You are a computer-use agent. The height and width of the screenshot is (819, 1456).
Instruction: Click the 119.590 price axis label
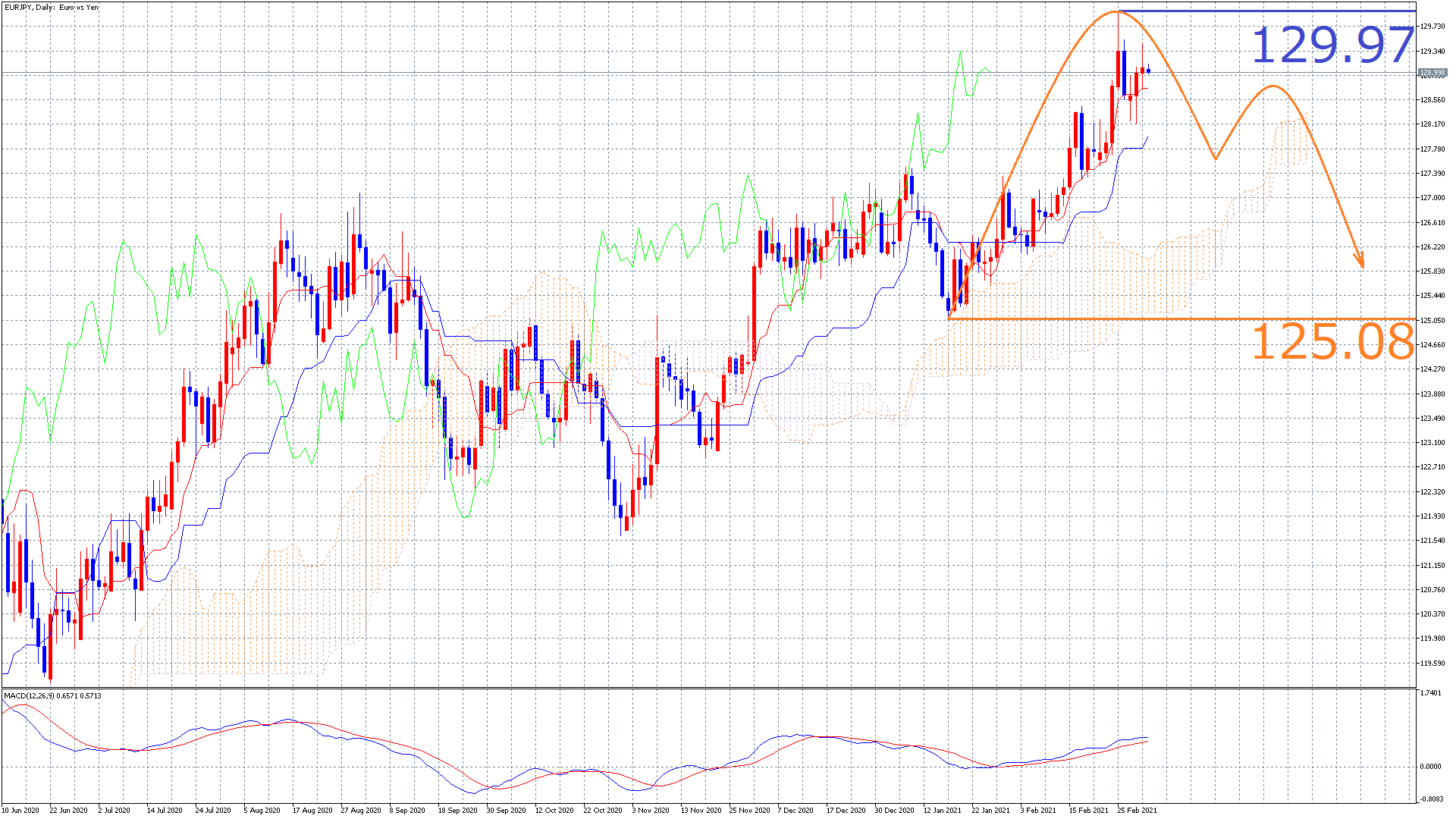(x=1432, y=664)
